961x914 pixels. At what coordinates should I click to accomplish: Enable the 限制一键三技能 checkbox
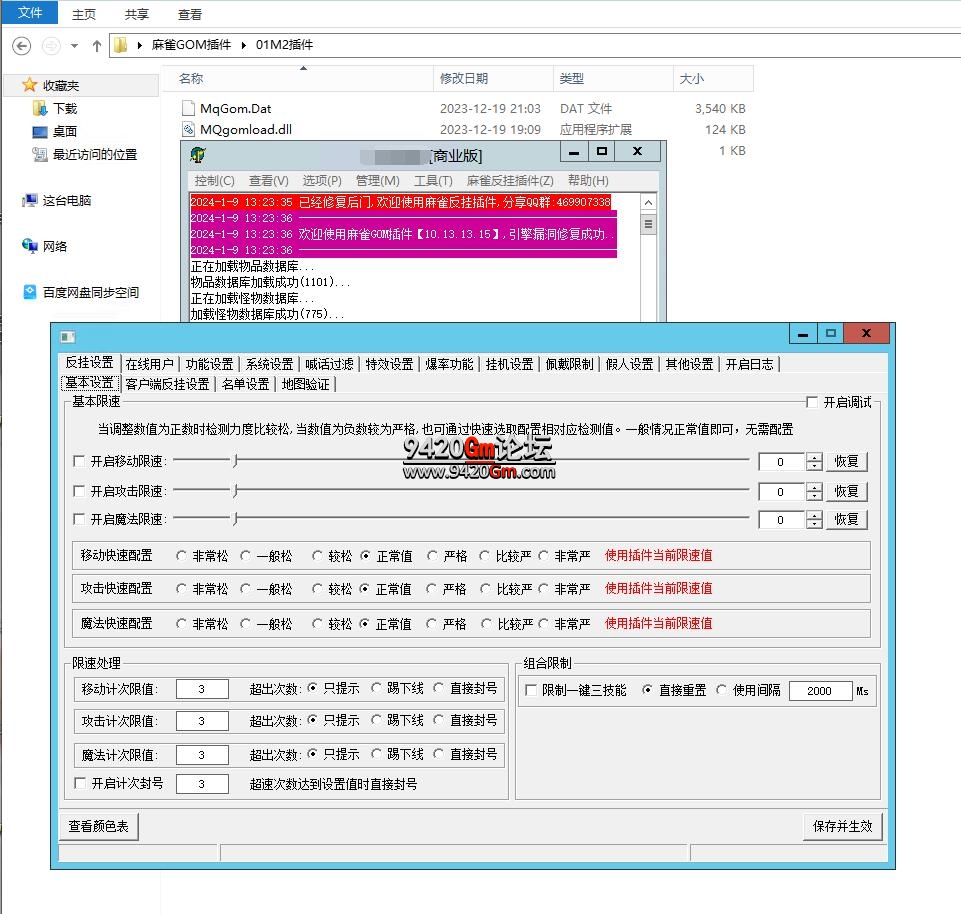pos(531,690)
